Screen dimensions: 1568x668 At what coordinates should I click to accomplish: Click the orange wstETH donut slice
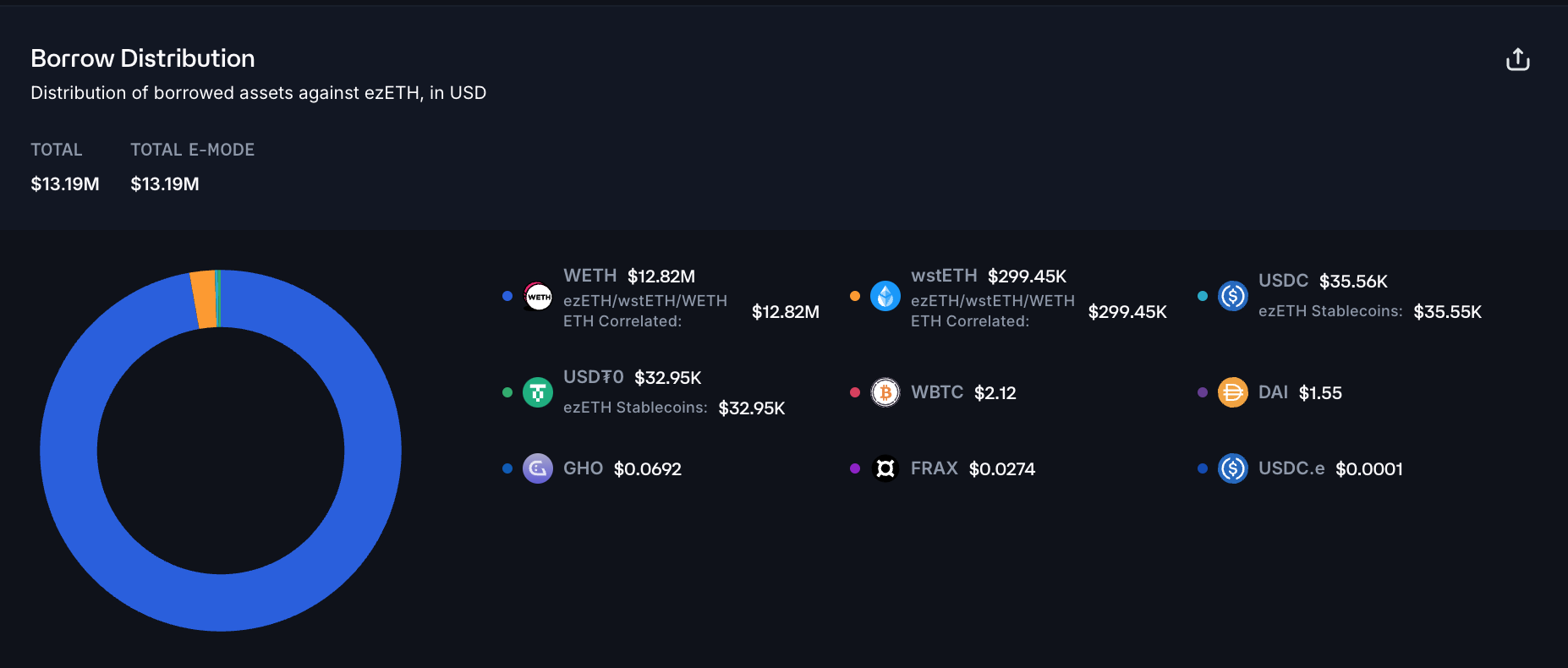click(x=204, y=300)
